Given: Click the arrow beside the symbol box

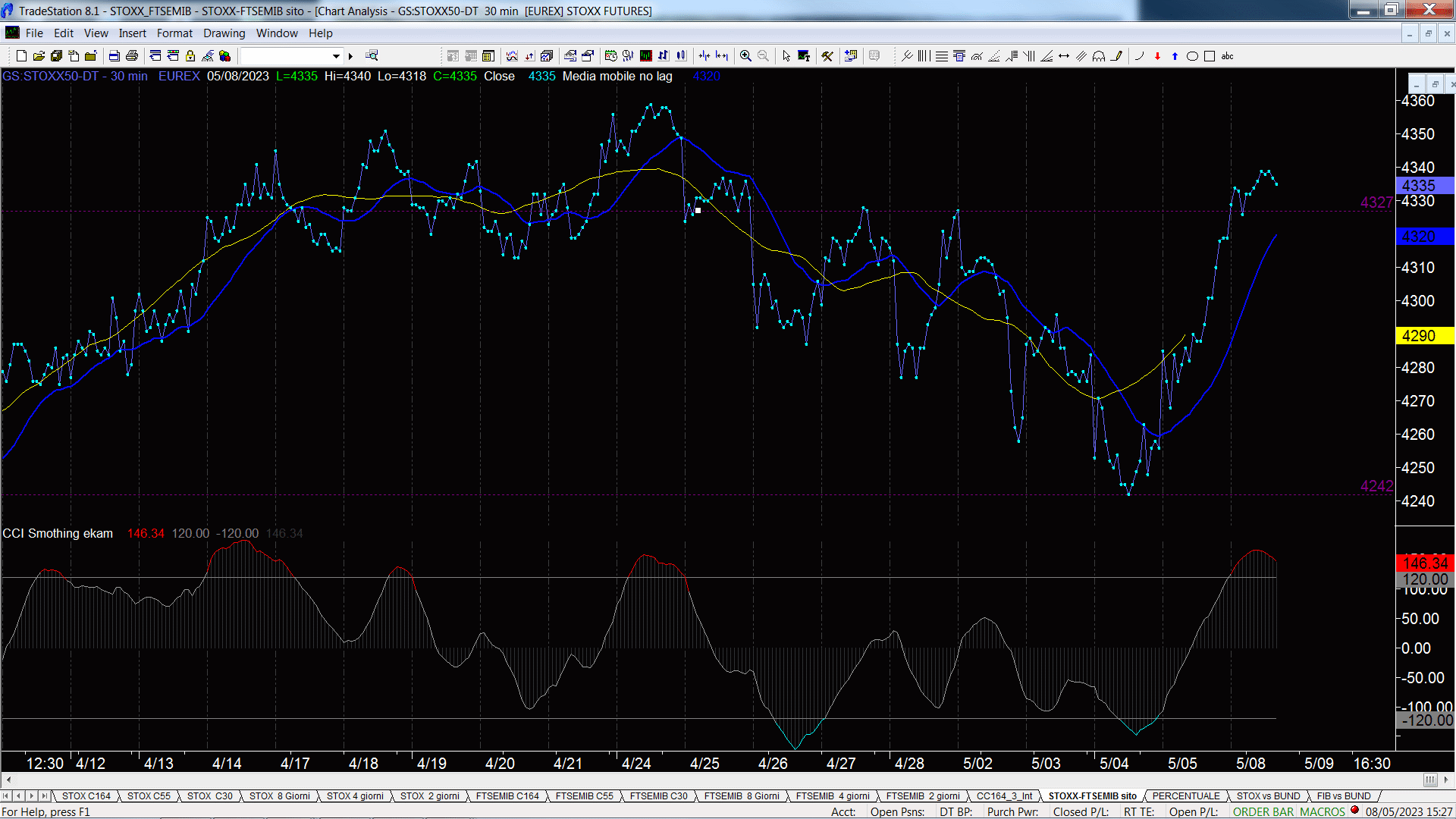Looking at the screenshot, I should point(350,56).
